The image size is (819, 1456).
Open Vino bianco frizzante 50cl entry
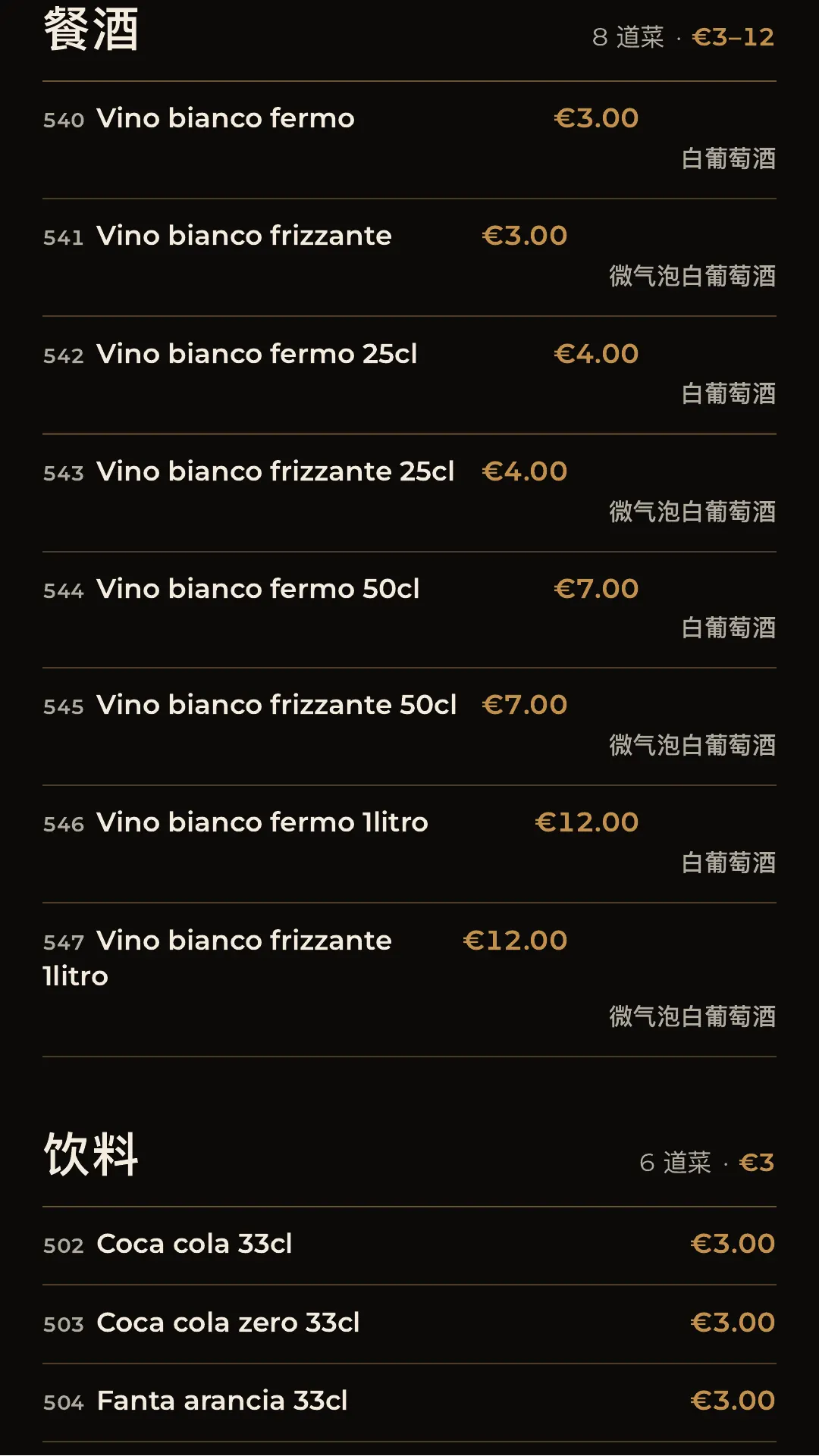[409, 726]
